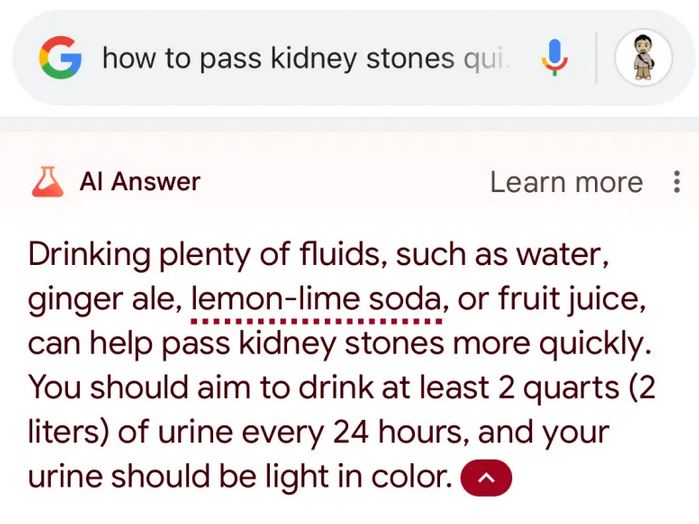The width and height of the screenshot is (699, 524).
Task: Collapse the AI answer with red chevron
Action: [486, 478]
